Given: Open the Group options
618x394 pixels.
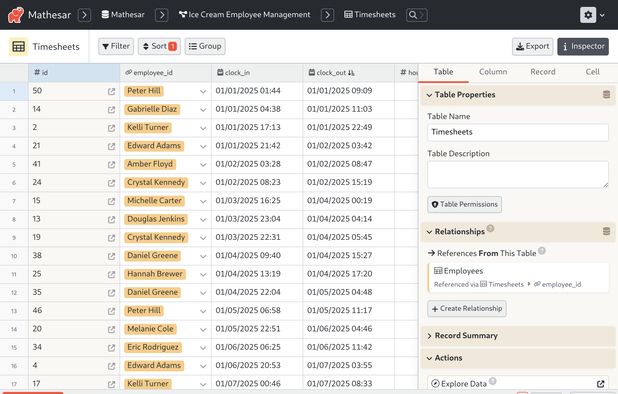Looking at the screenshot, I should point(205,46).
